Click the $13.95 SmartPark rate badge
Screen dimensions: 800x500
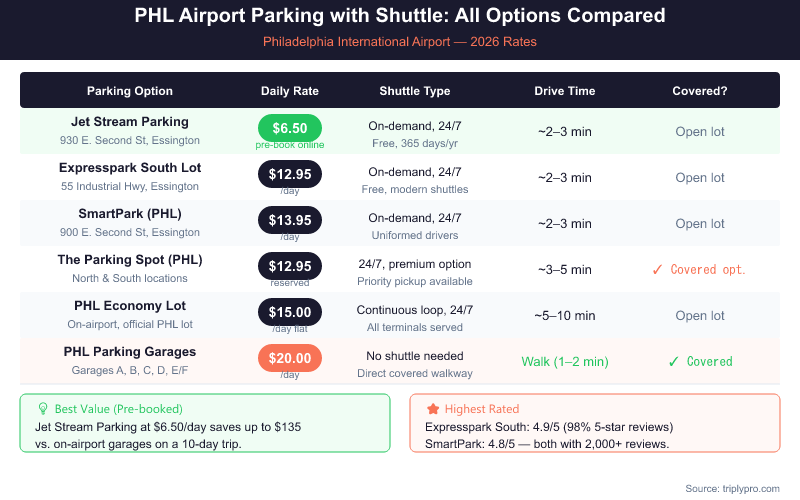point(290,220)
